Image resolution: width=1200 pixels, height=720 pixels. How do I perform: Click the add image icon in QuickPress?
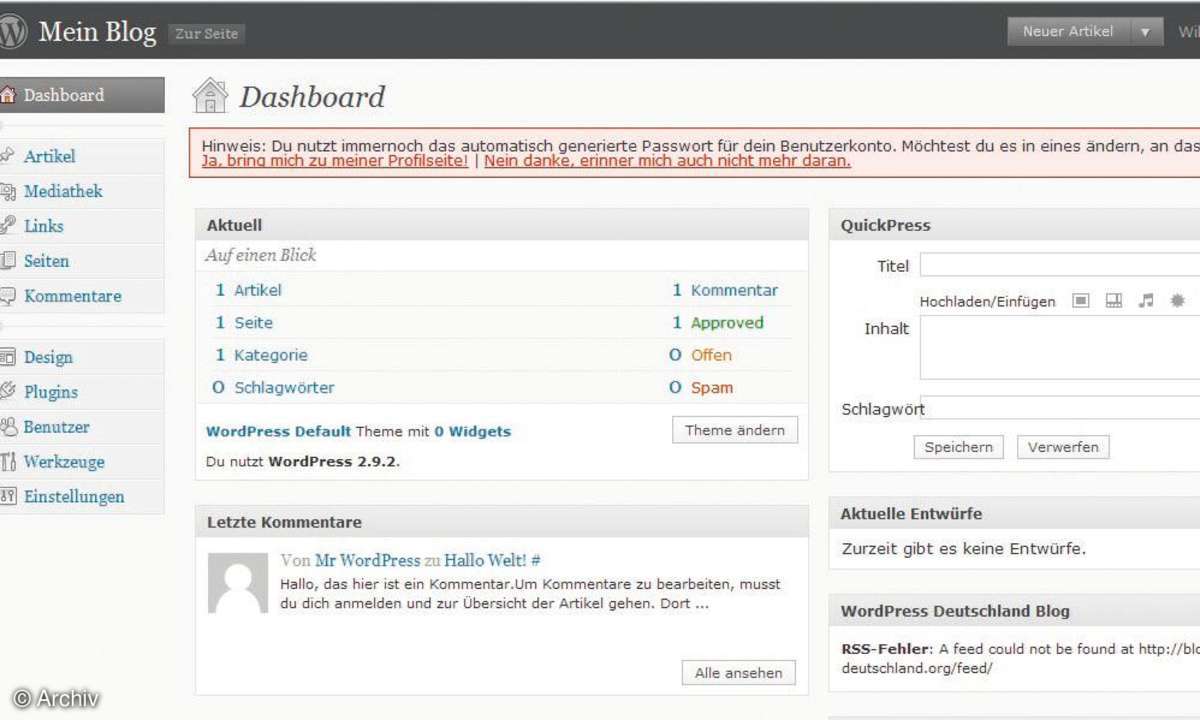(x=1080, y=300)
